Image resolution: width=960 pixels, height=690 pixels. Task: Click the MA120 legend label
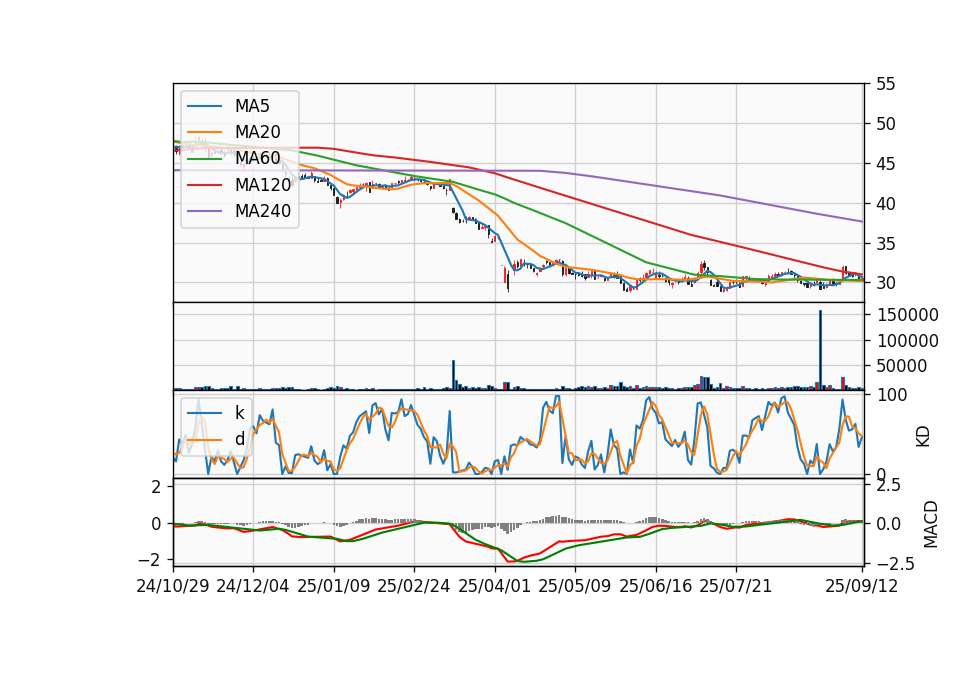(263, 185)
